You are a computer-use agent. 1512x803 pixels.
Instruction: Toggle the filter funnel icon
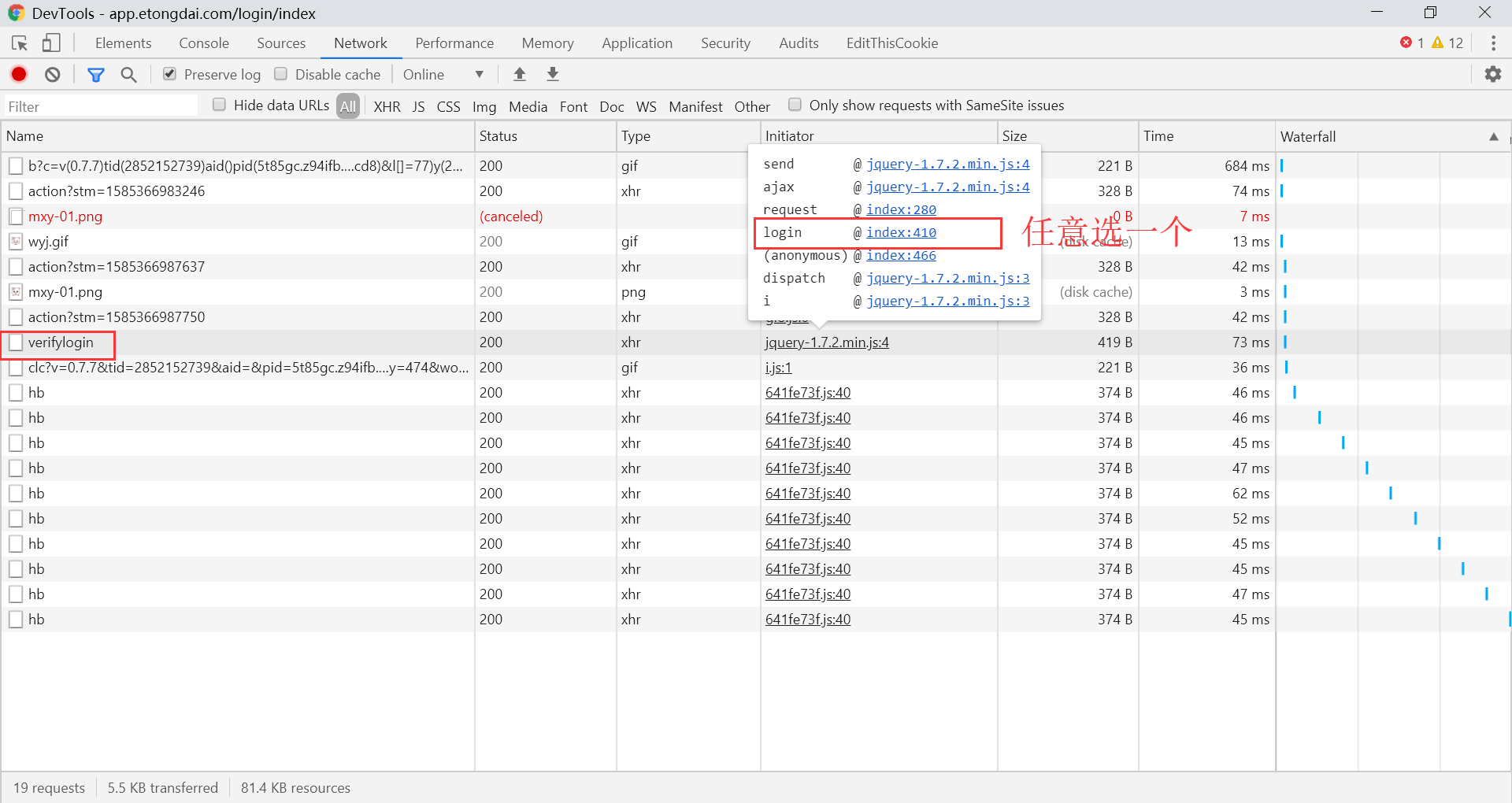pos(96,74)
